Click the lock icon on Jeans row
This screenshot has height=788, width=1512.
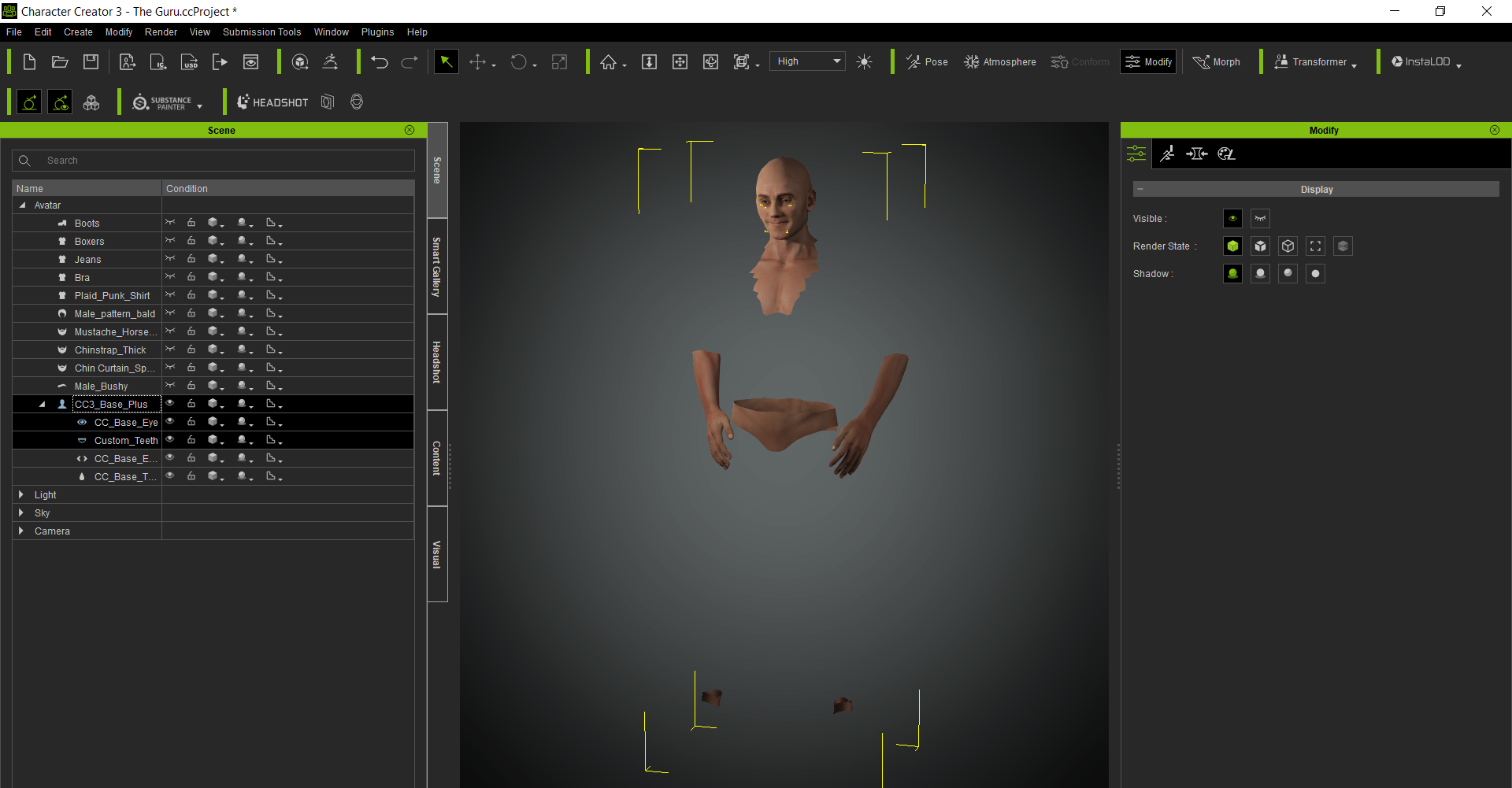pos(191,259)
